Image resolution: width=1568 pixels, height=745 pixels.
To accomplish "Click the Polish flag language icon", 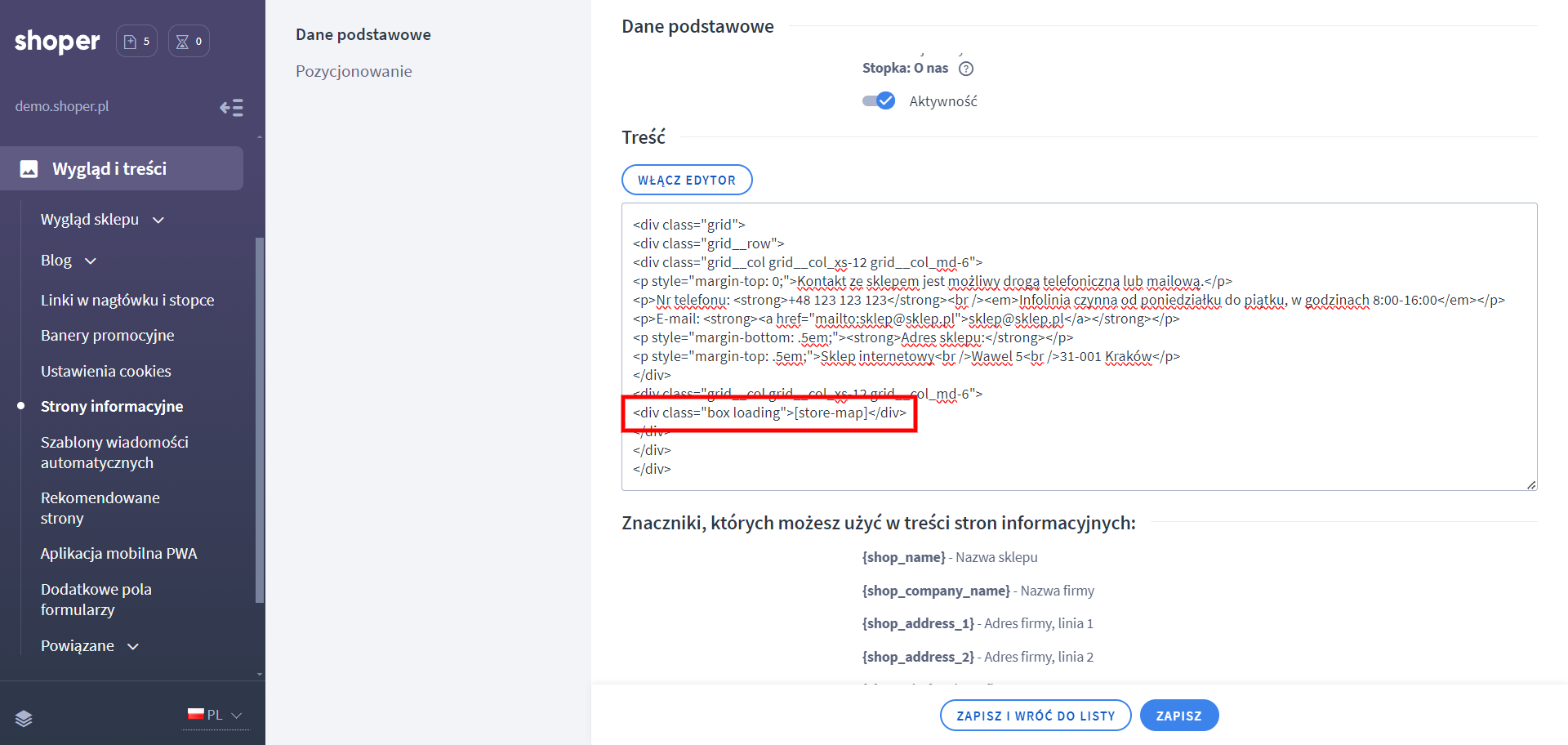I will point(195,714).
